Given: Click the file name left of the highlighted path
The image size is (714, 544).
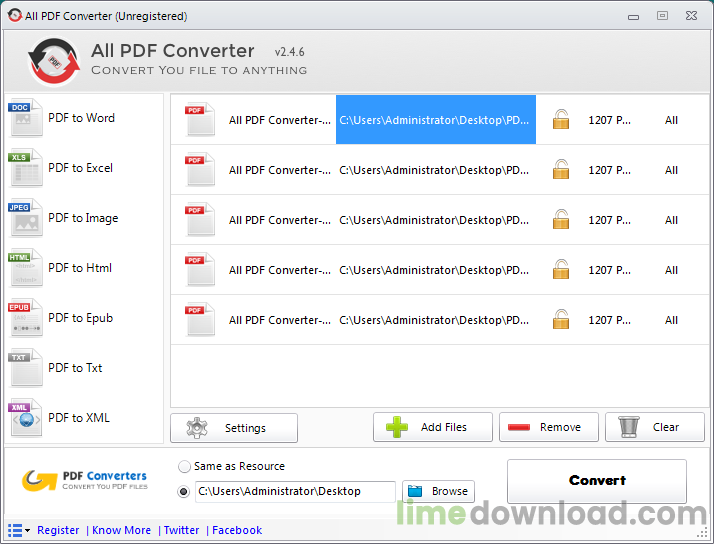Looking at the screenshot, I should pyautogui.click(x=280, y=120).
